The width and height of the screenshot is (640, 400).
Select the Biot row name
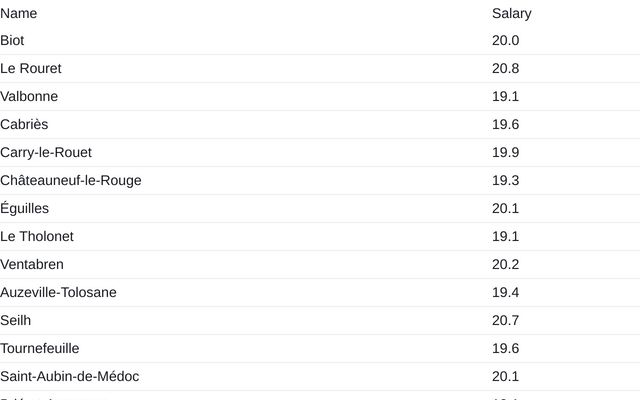tap(13, 40)
